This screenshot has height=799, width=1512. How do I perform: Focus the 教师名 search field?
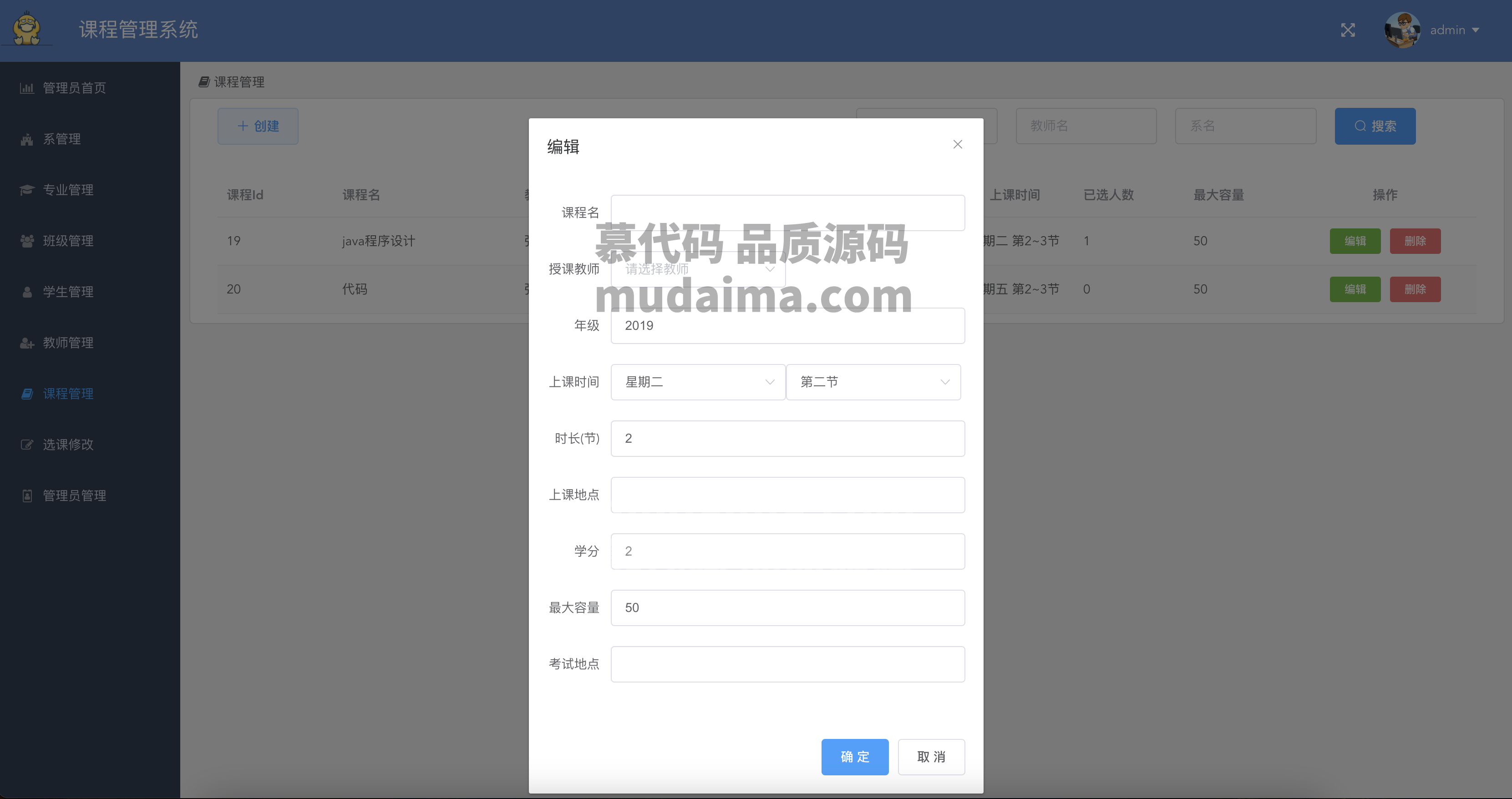point(1086,126)
